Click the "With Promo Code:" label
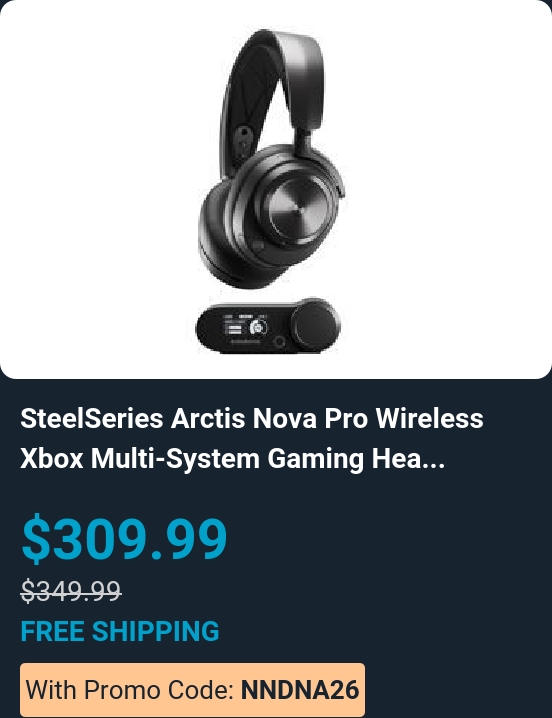The height and width of the screenshot is (718, 552). click(x=131, y=690)
